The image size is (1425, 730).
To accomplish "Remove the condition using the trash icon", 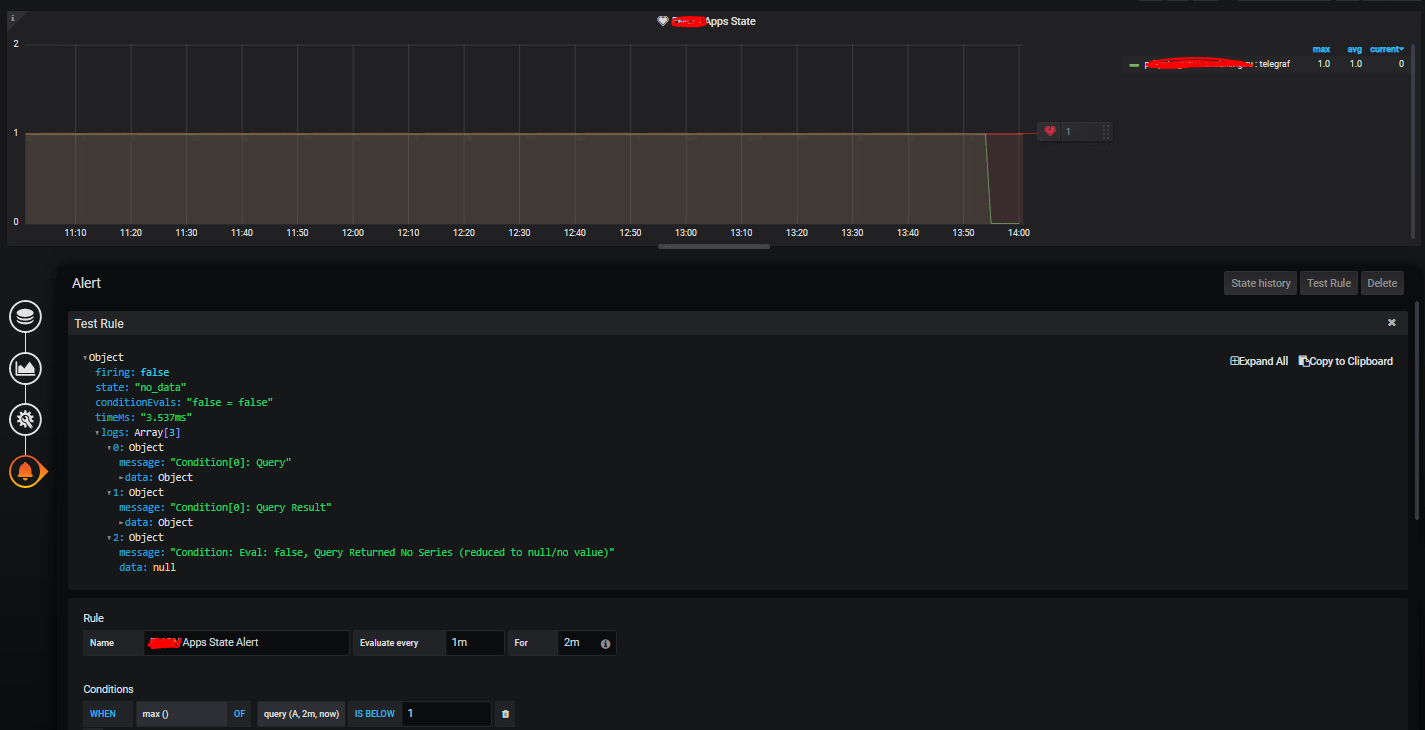I will point(505,713).
